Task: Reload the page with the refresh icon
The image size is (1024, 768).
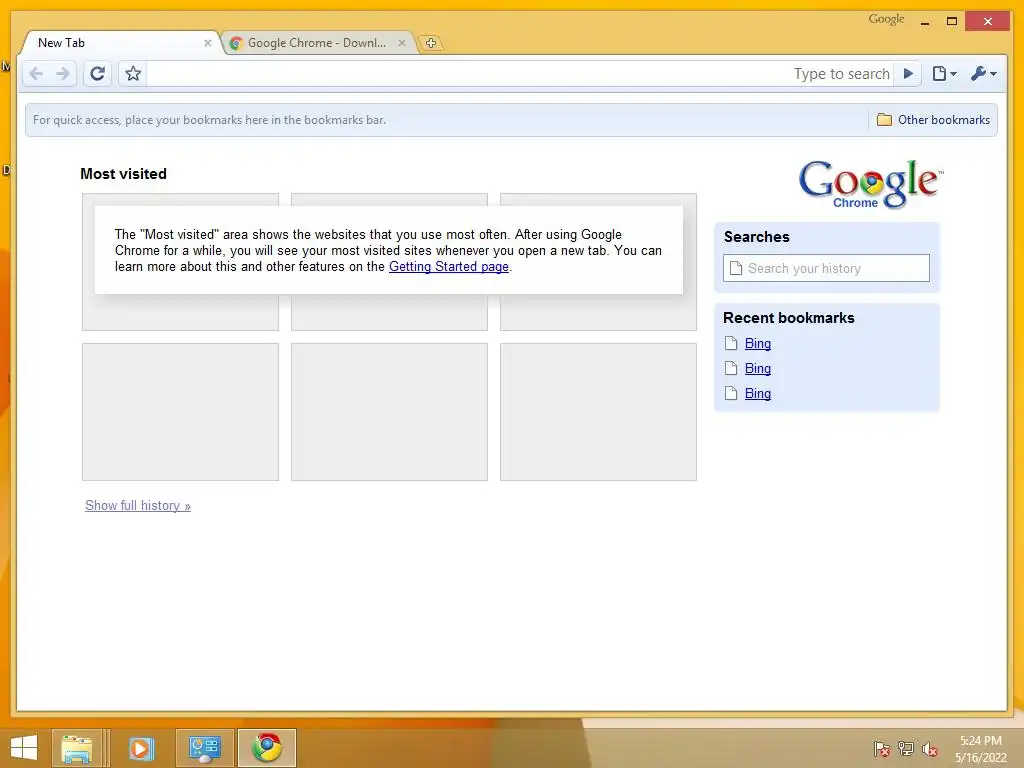Action: click(97, 74)
